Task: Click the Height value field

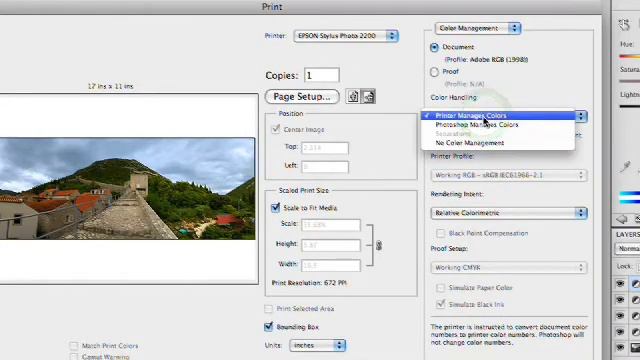Action: point(331,245)
